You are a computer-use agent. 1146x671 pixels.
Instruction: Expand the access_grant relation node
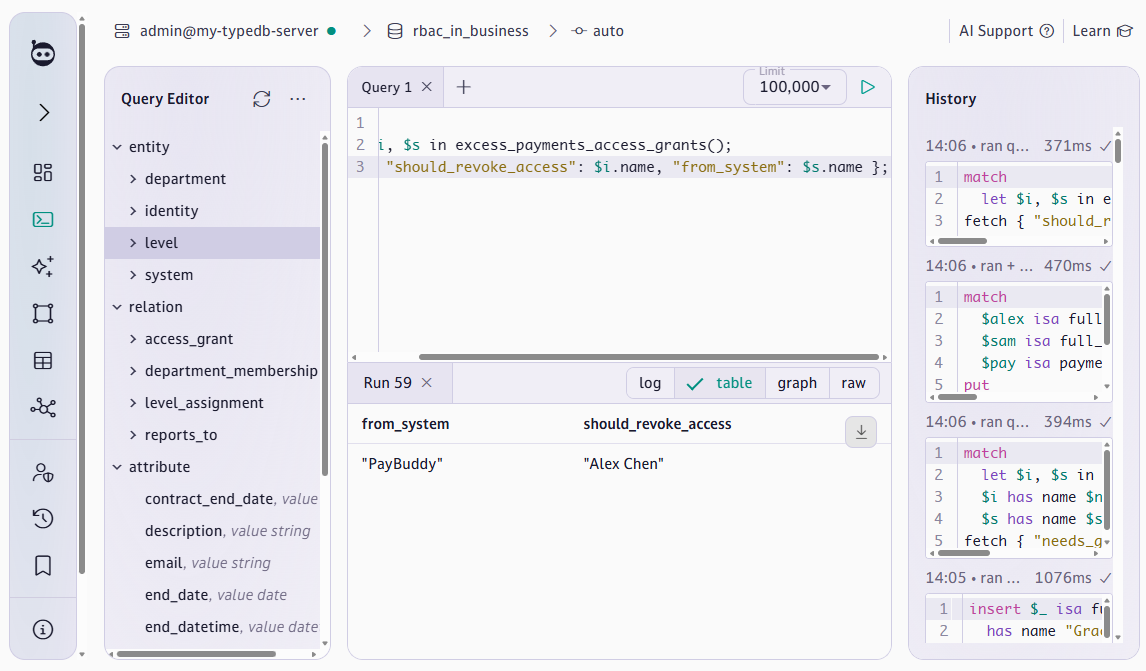click(x=133, y=339)
